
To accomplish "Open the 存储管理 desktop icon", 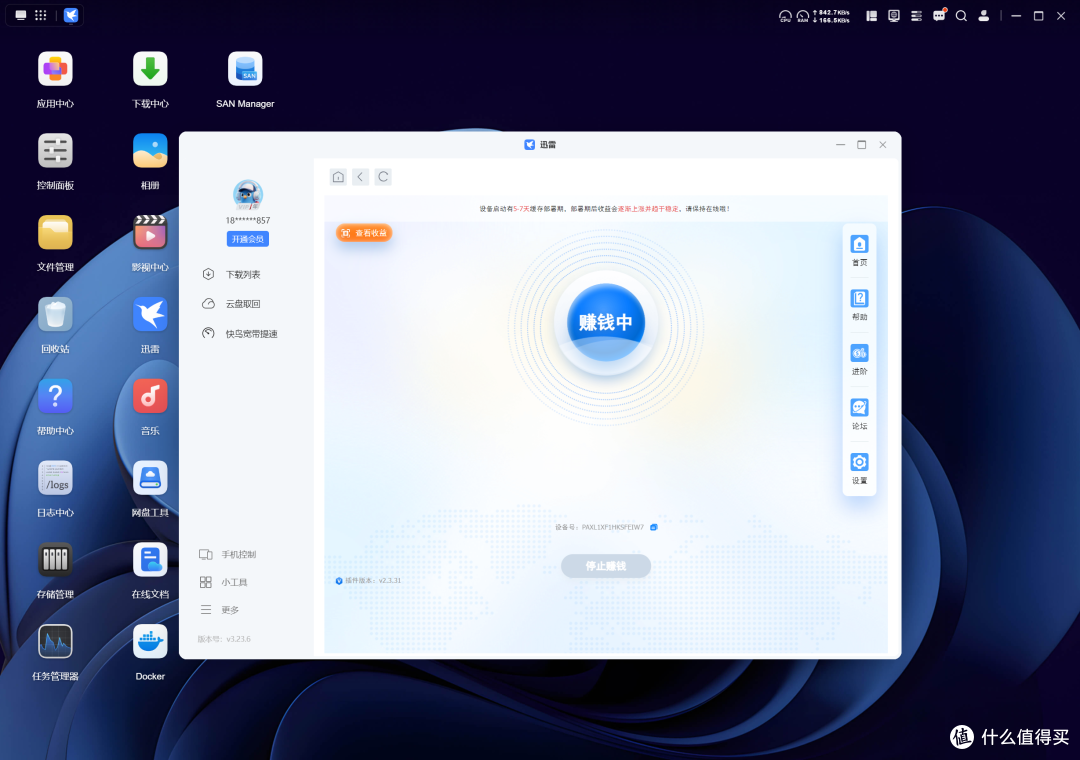I will (55, 560).
